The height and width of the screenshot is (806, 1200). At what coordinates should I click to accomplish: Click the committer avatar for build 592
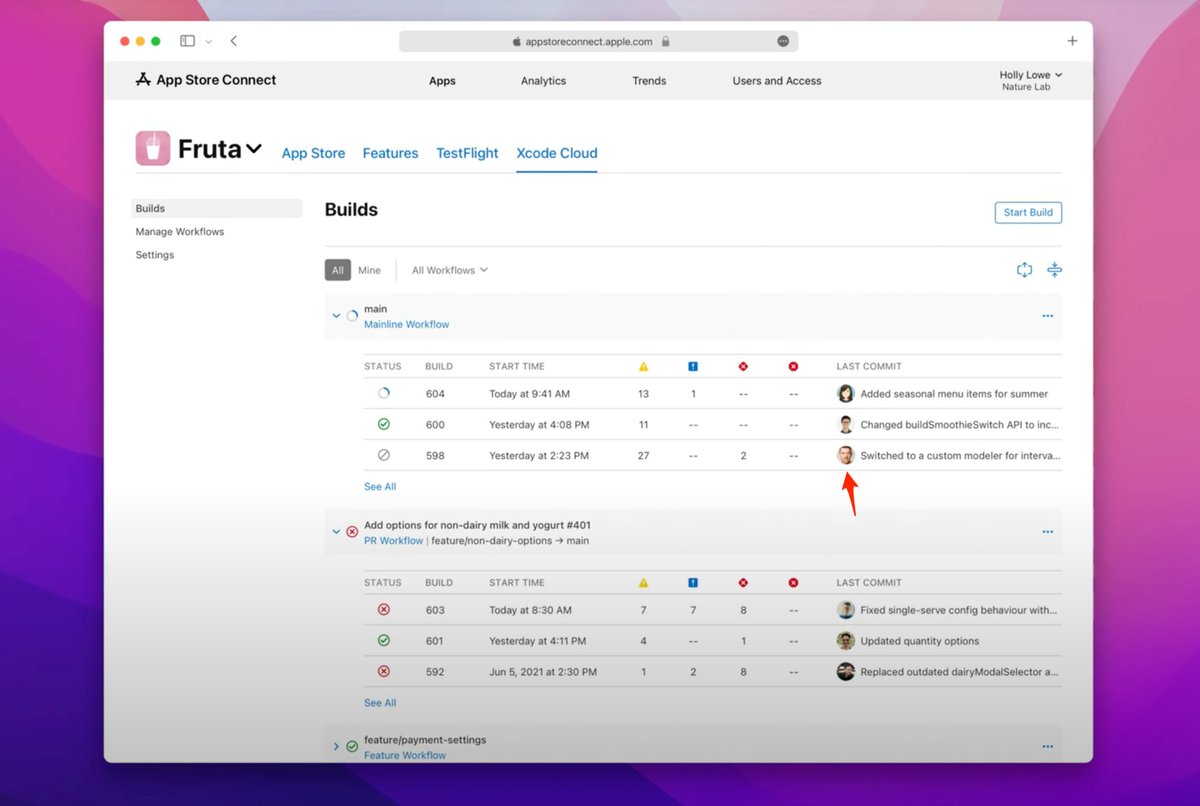tap(846, 672)
